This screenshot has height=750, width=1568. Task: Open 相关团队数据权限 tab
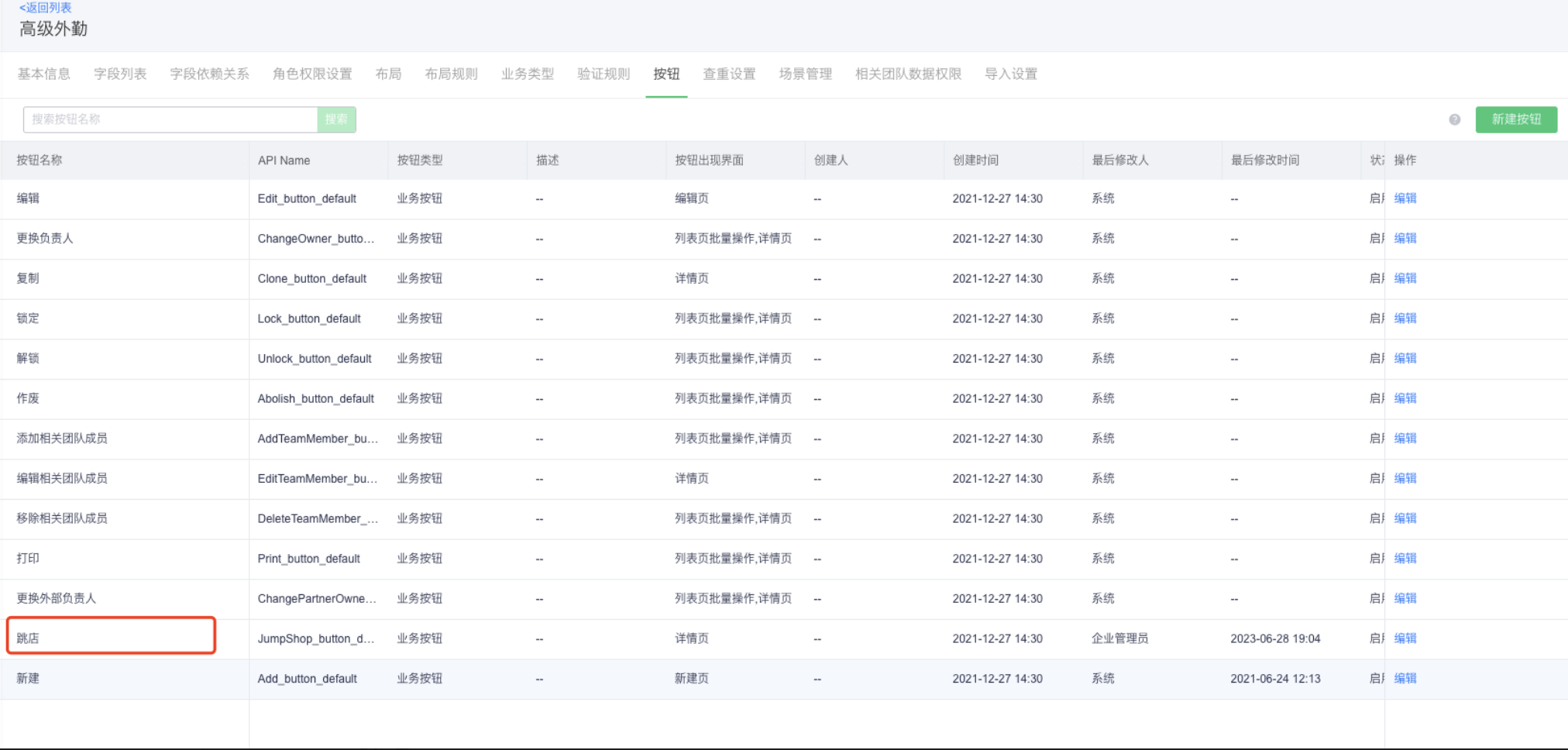point(908,74)
